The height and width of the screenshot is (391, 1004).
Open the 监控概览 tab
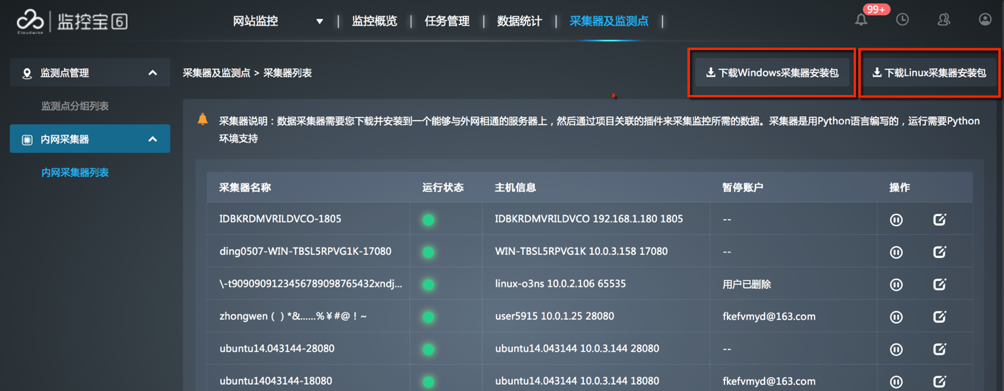pyautogui.click(x=375, y=21)
